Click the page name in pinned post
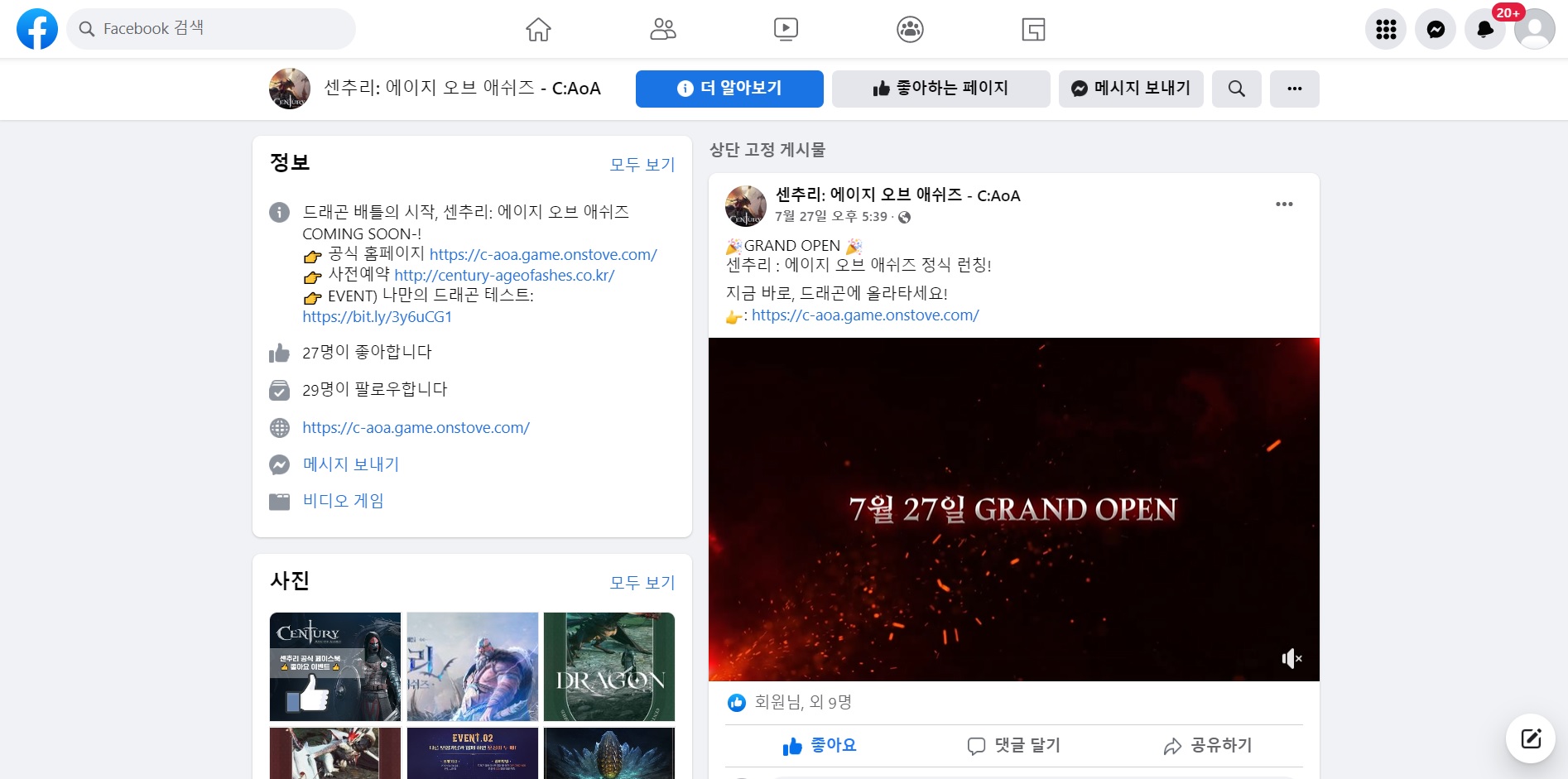This screenshot has width=1568, height=779. click(897, 195)
